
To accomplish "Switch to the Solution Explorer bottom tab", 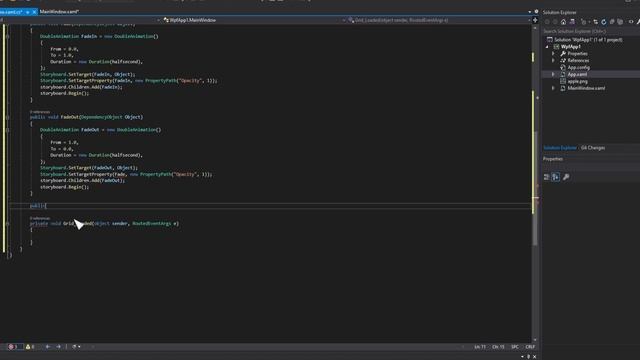I will (x=560, y=148).
